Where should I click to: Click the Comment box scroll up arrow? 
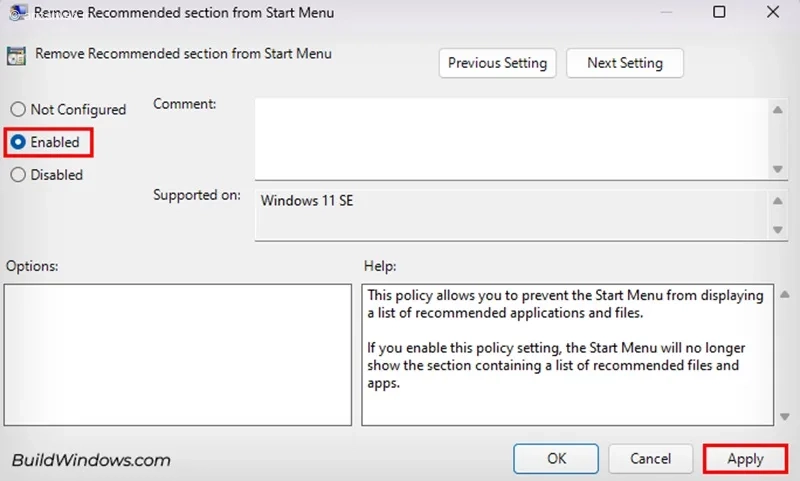click(x=779, y=109)
